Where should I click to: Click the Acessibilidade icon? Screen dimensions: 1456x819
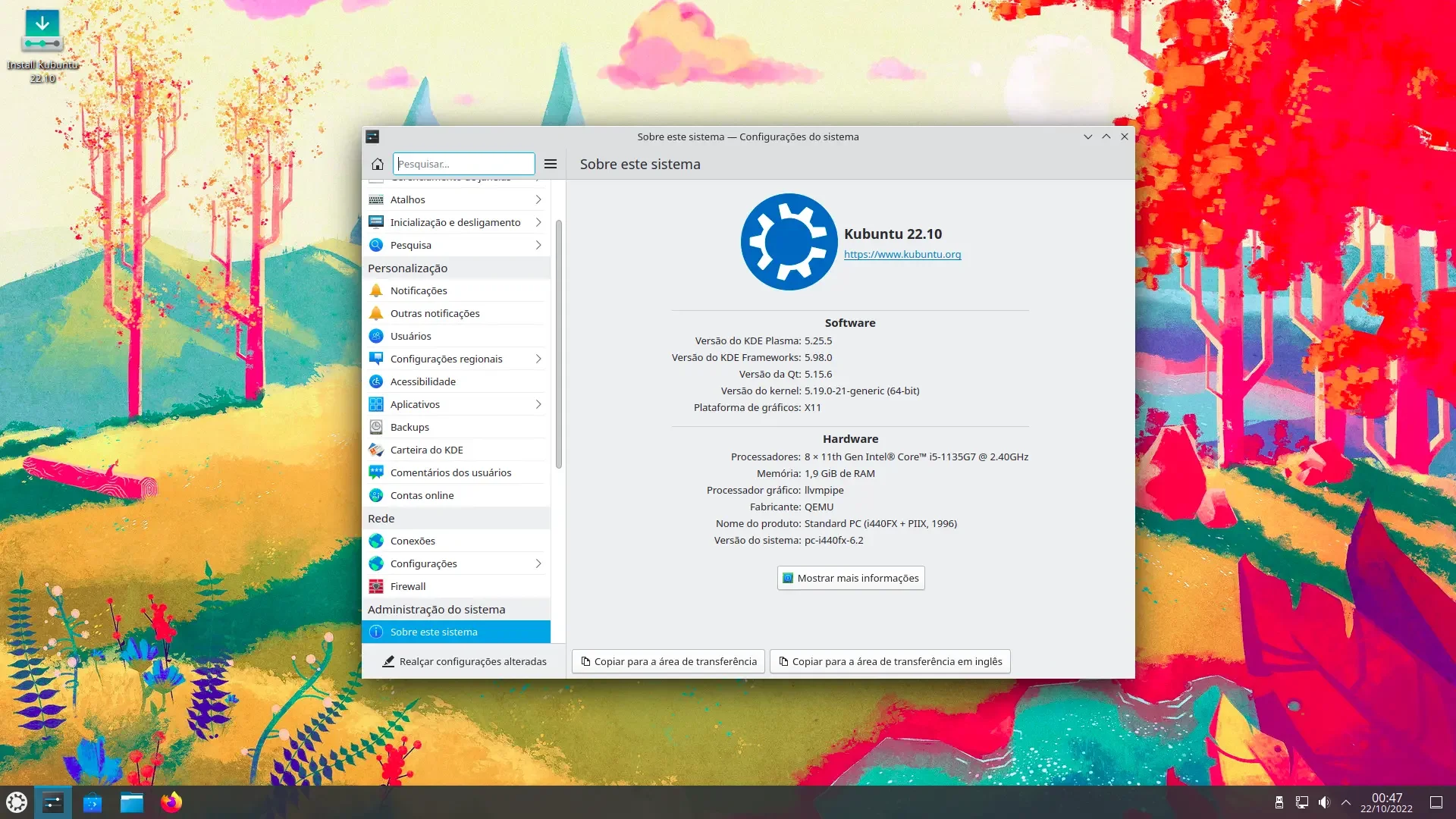click(x=376, y=381)
